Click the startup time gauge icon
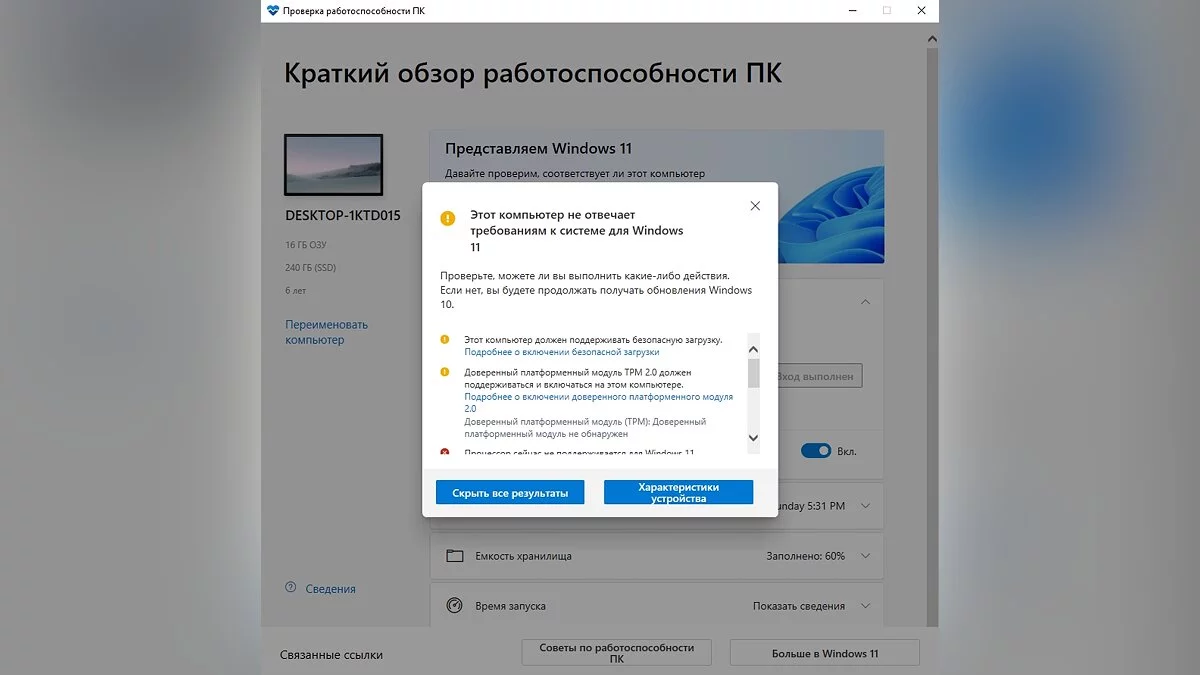 [x=455, y=606]
